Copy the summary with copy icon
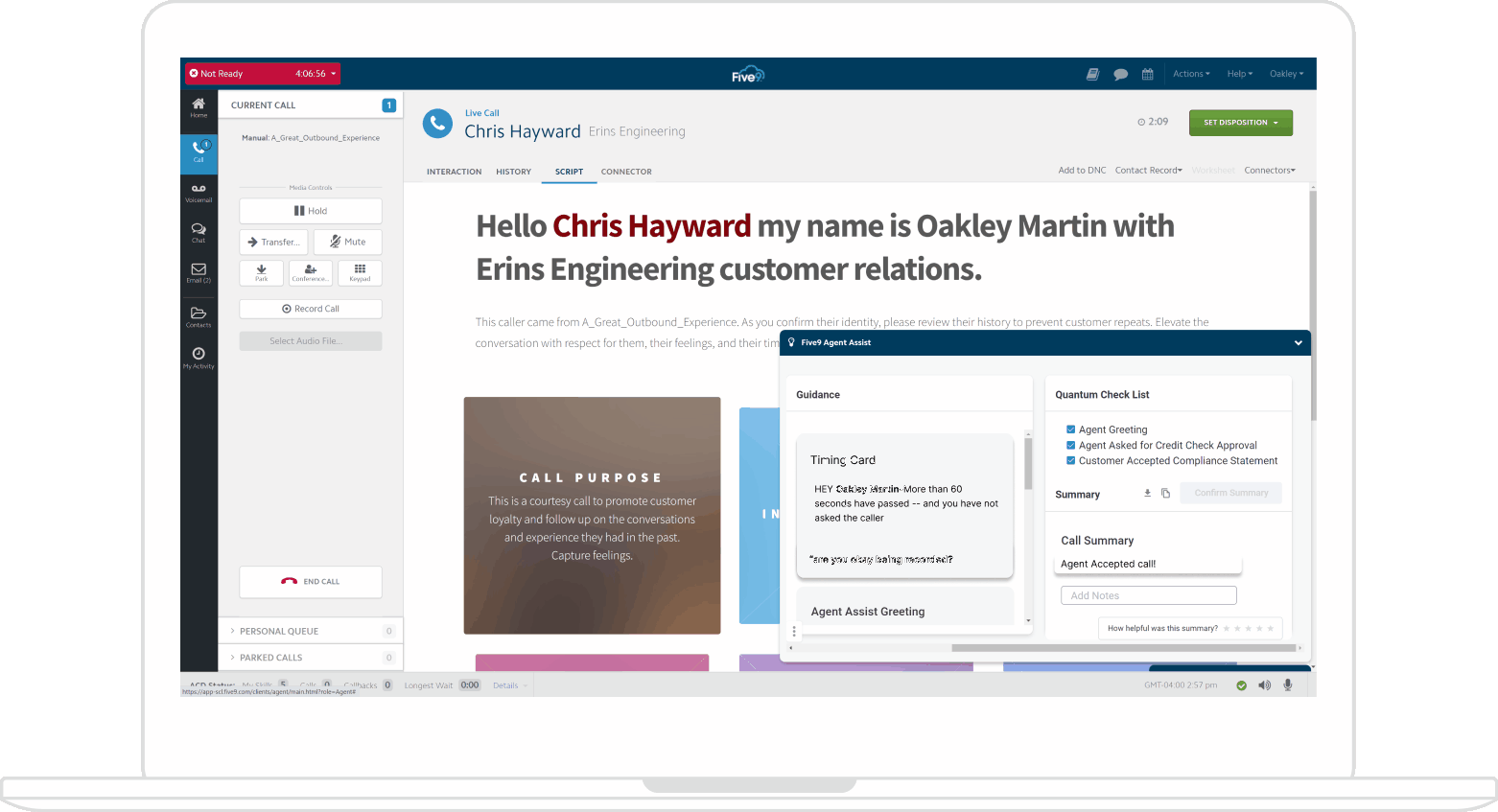 (1165, 494)
